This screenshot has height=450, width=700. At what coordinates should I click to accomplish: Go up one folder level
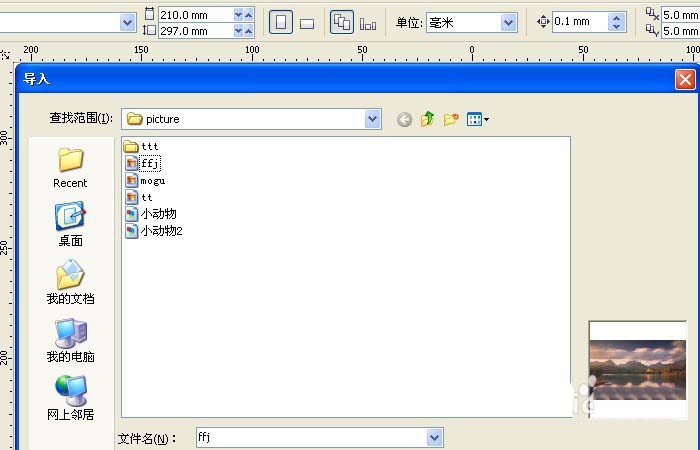pyautogui.click(x=428, y=119)
